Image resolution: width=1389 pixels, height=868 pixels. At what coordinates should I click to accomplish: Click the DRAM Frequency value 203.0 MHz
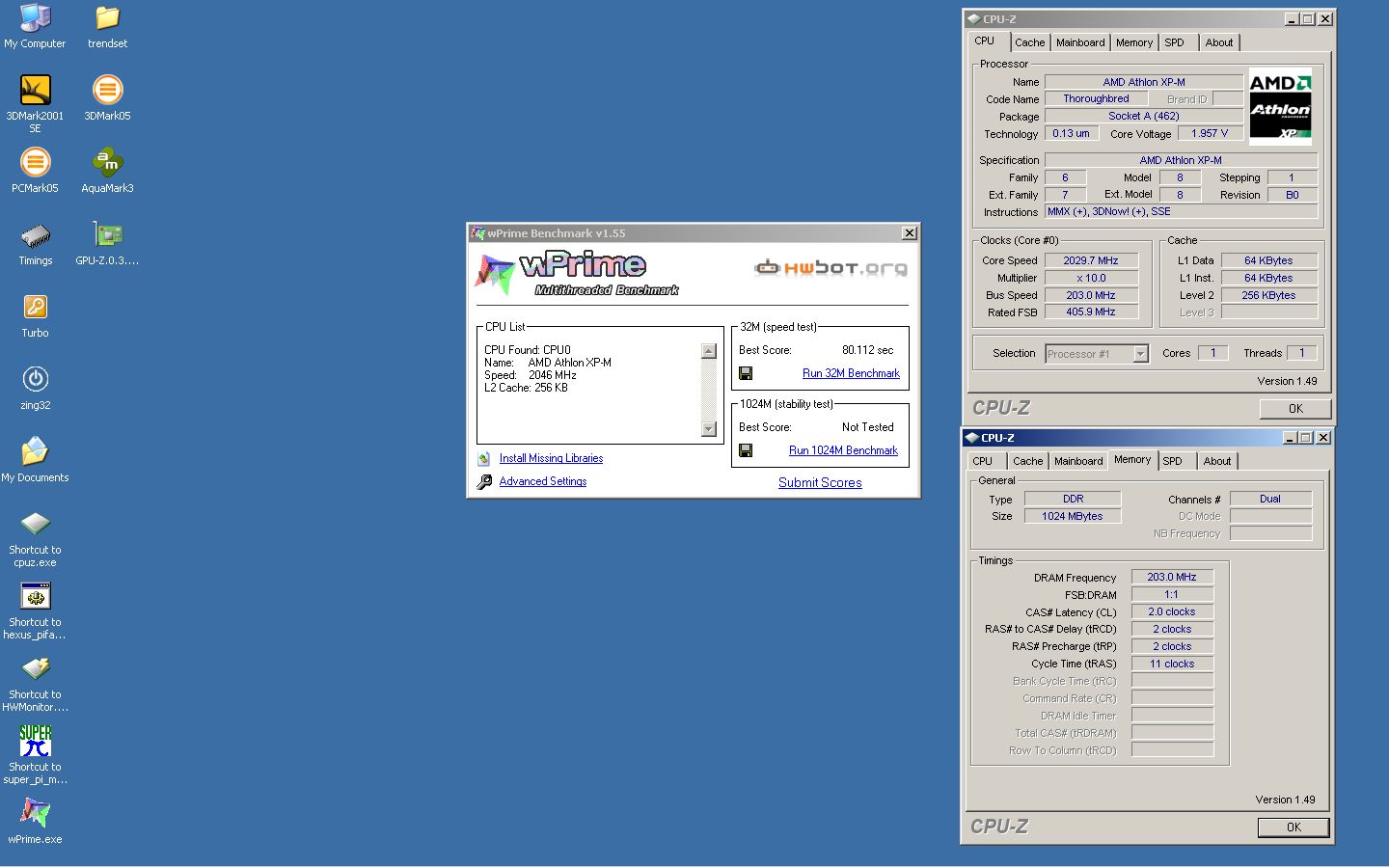(x=1172, y=577)
